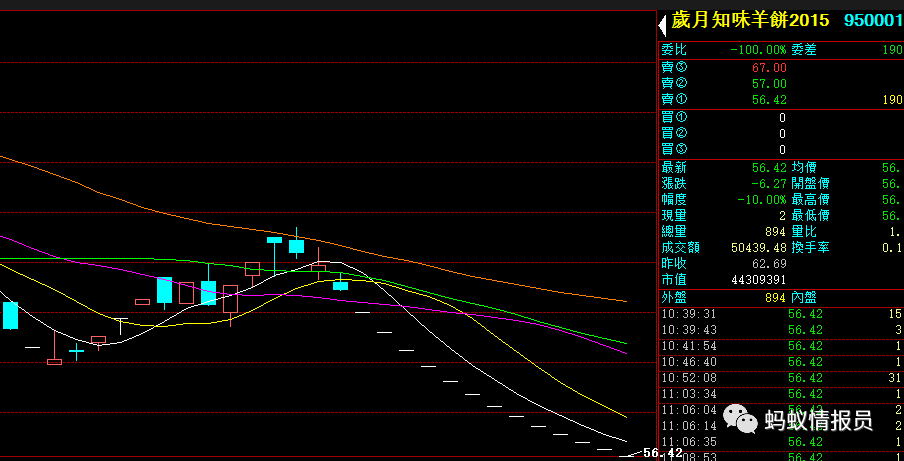Select the 894 value in the 外盤 row
The height and width of the screenshot is (461, 904).
coord(775,298)
